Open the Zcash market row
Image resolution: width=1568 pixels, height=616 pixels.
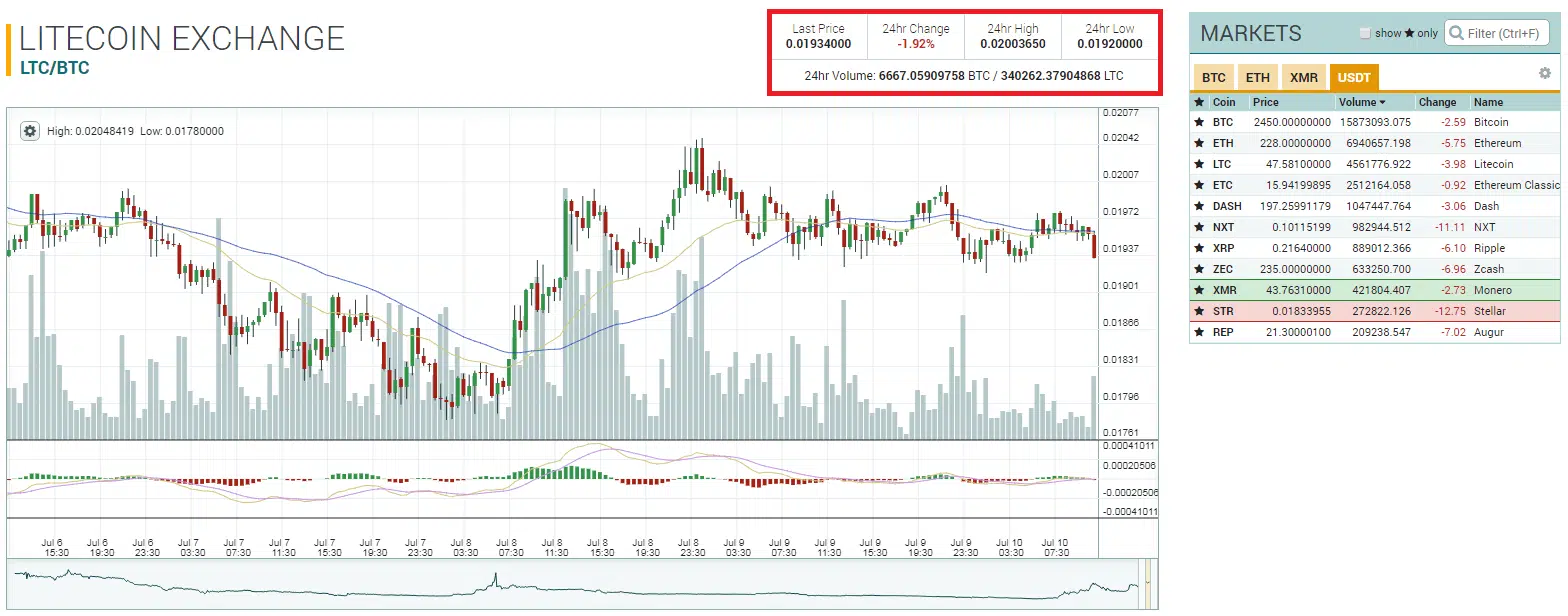[x=1374, y=269]
